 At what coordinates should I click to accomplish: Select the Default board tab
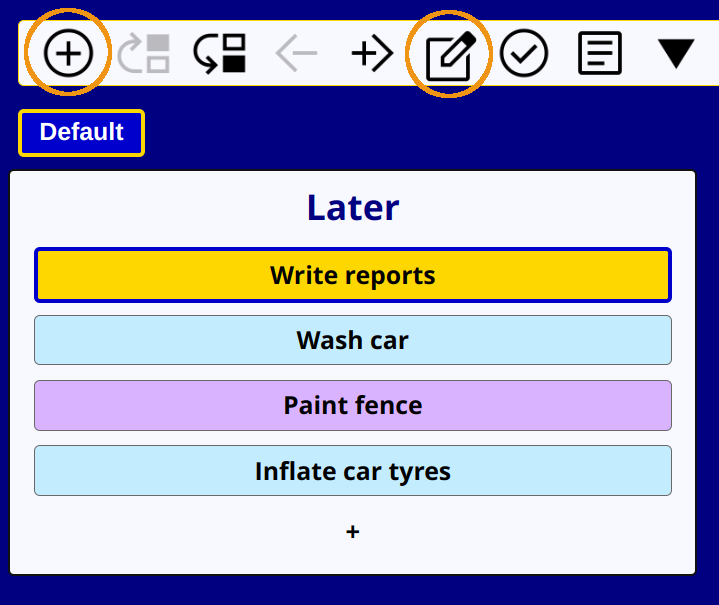(x=82, y=133)
